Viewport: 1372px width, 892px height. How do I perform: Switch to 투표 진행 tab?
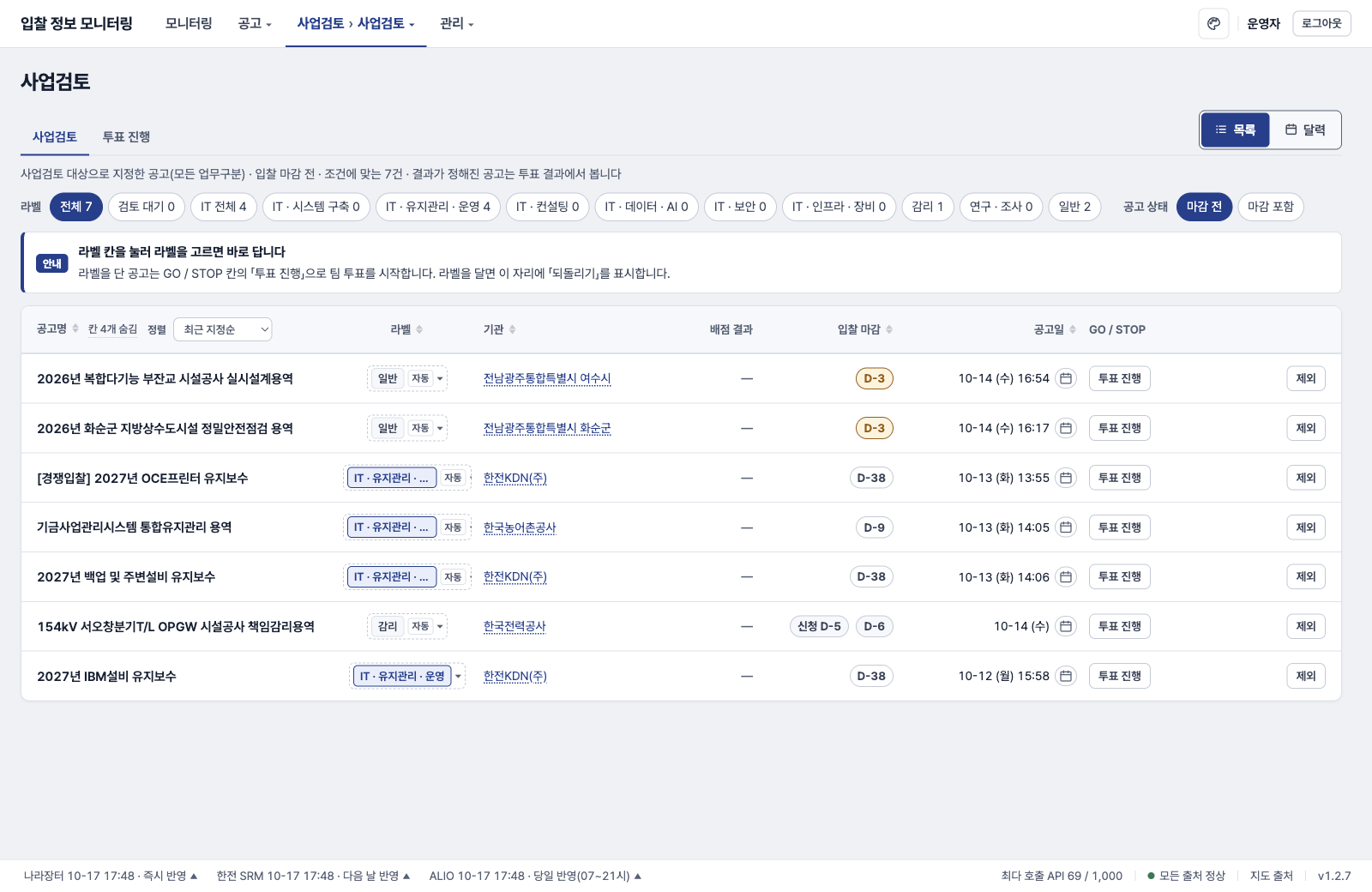tap(126, 137)
